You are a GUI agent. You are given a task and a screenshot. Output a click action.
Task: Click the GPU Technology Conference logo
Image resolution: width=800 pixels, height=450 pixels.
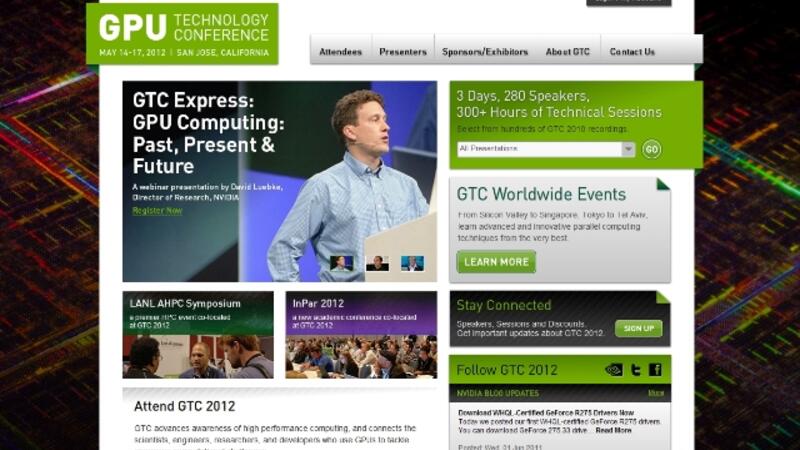183,34
